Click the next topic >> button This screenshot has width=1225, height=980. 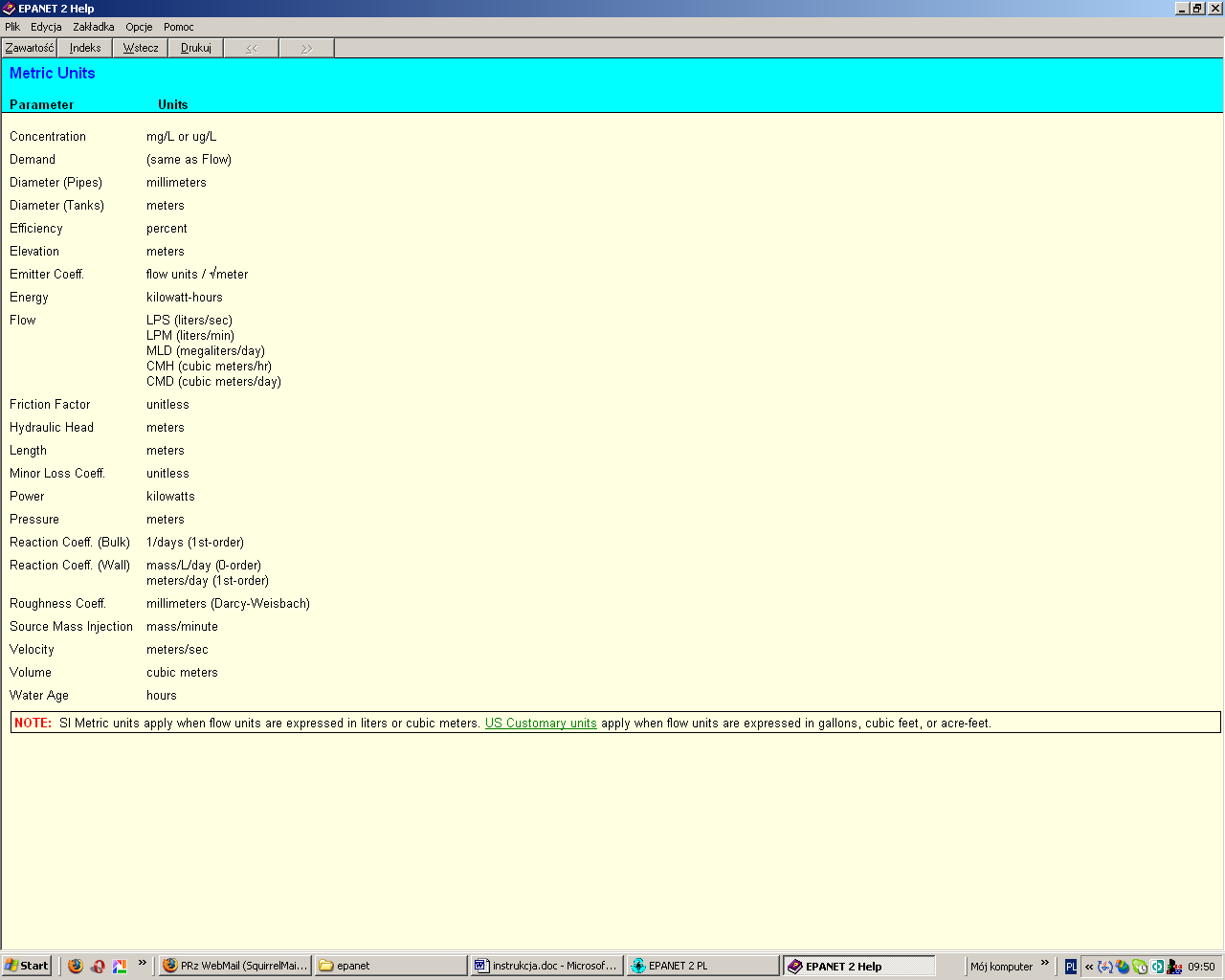pyautogui.click(x=307, y=48)
